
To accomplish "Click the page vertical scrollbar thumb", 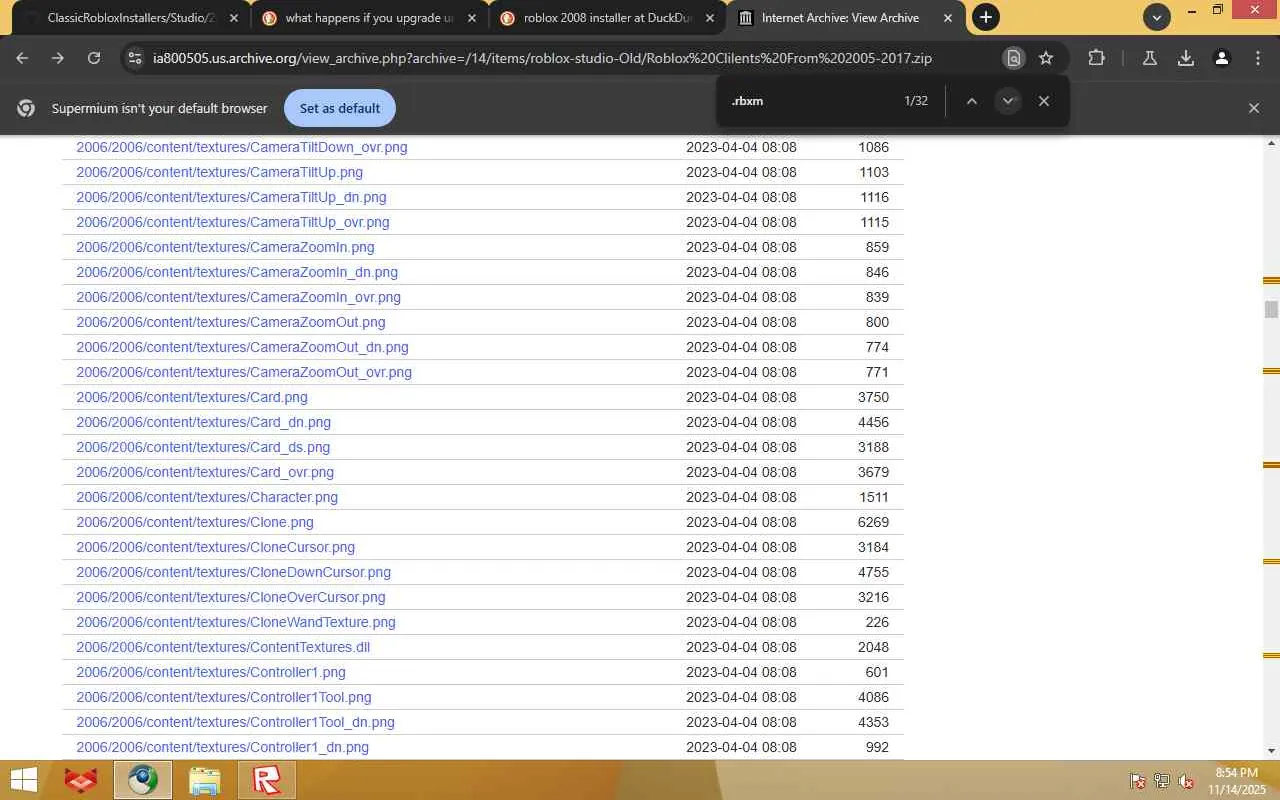I will pyautogui.click(x=1271, y=310).
